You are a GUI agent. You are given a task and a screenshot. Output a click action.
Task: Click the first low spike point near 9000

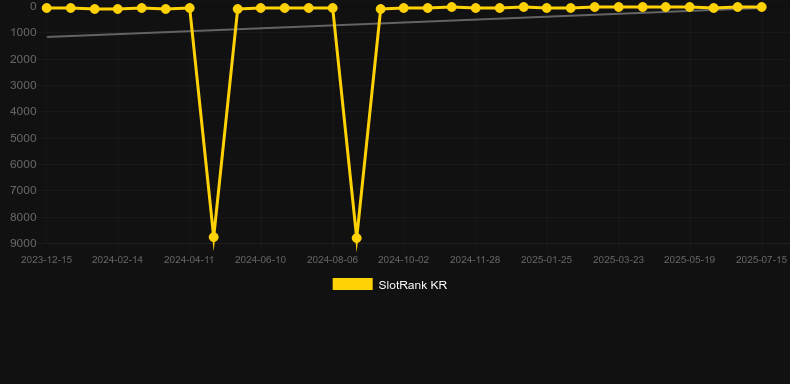click(214, 237)
